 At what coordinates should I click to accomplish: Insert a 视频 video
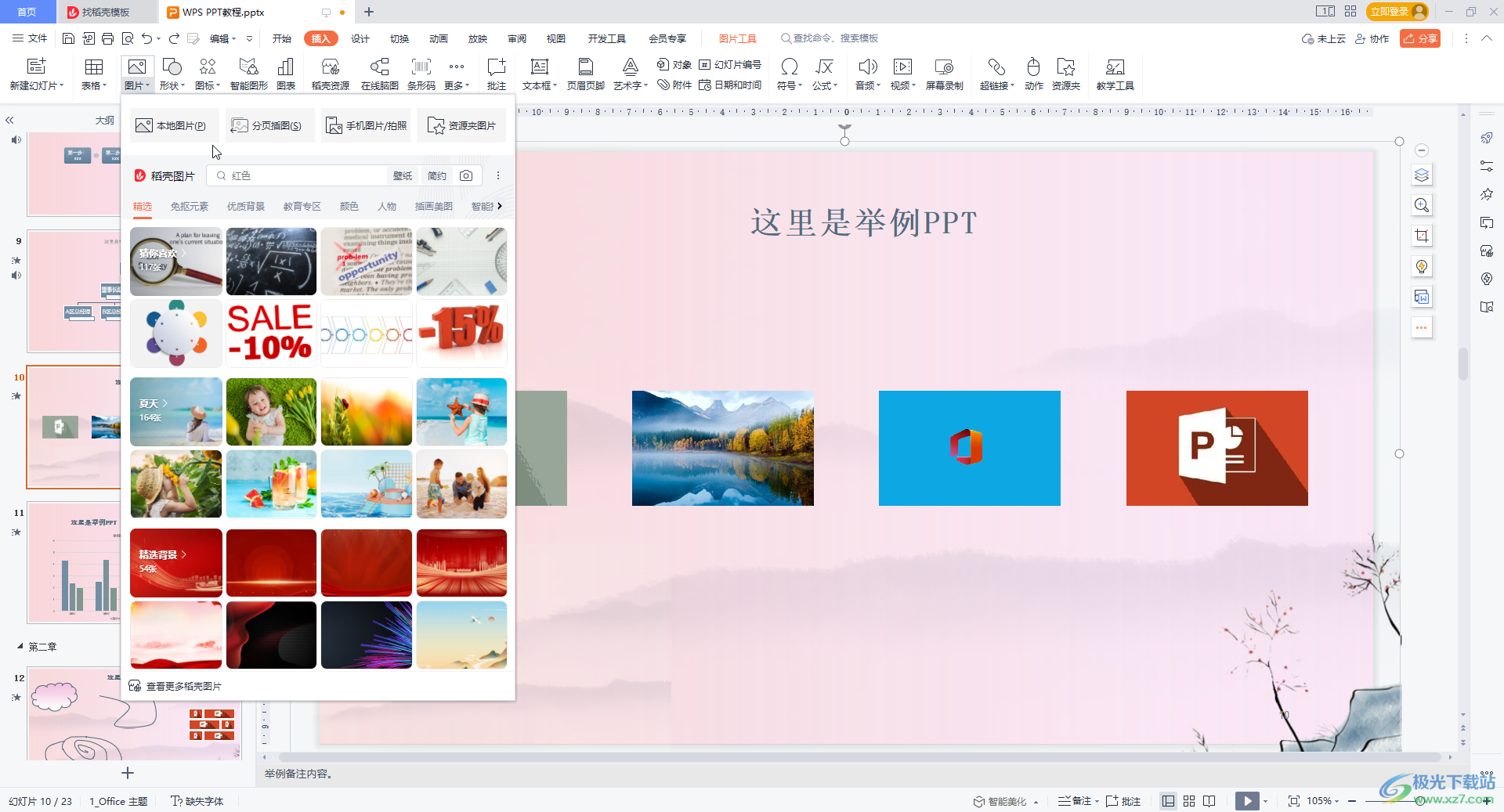coord(903,74)
